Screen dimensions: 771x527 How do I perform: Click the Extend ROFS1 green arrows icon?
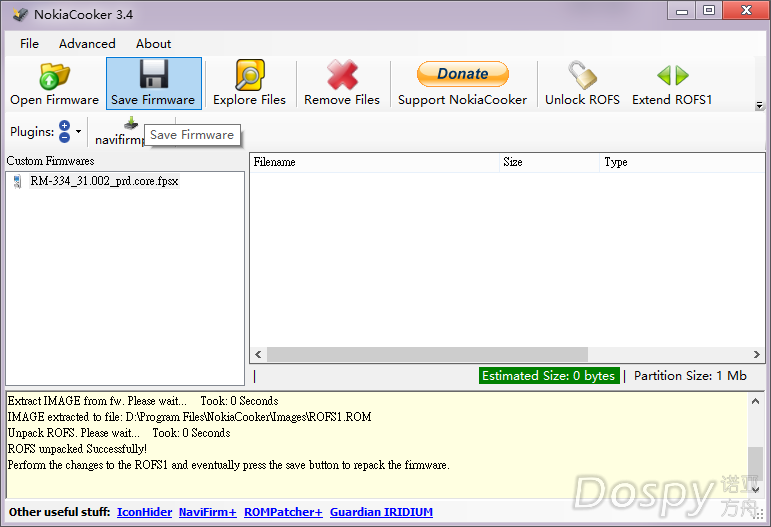(672, 76)
